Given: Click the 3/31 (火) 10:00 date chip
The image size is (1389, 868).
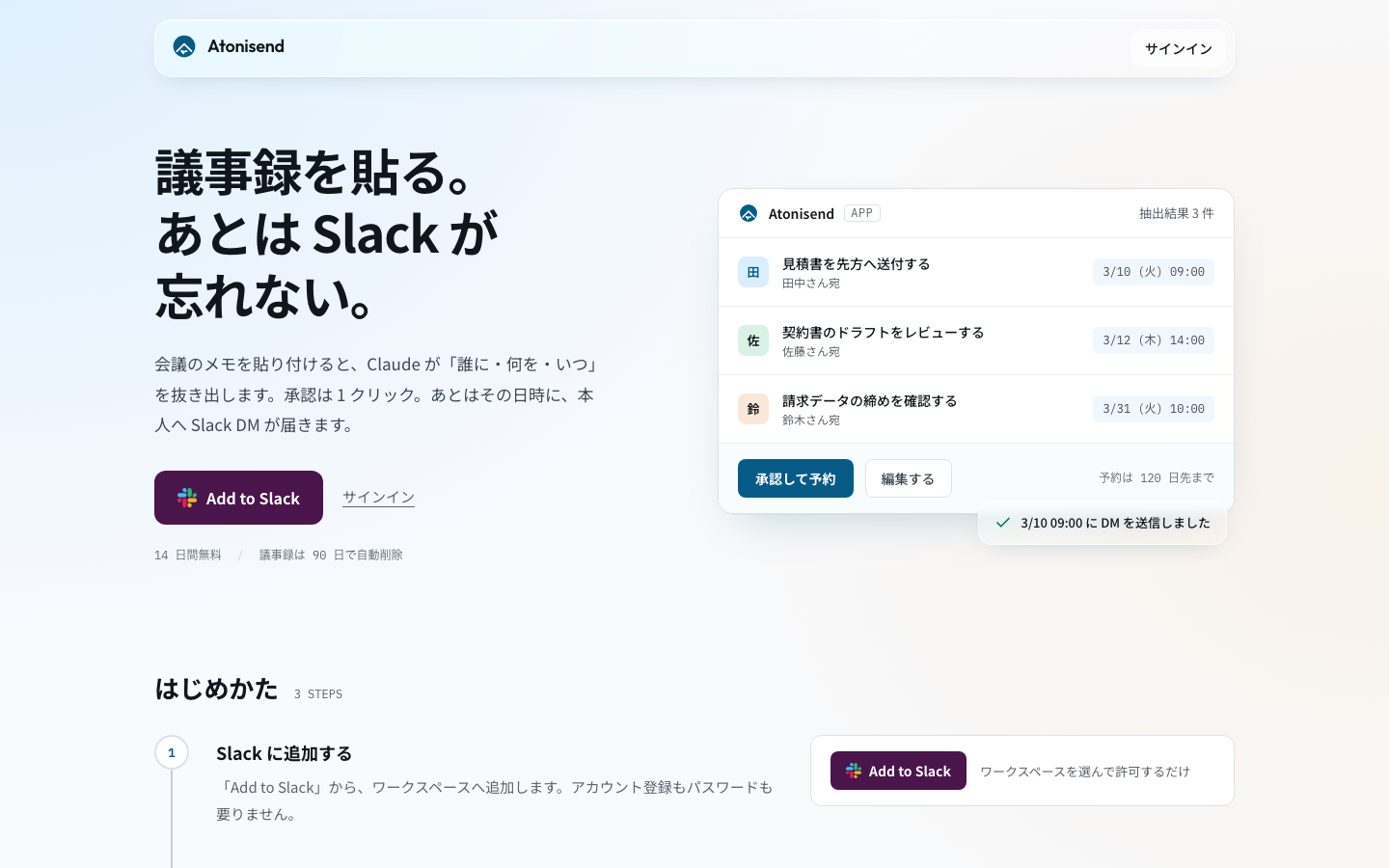Looking at the screenshot, I should [1154, 409].
